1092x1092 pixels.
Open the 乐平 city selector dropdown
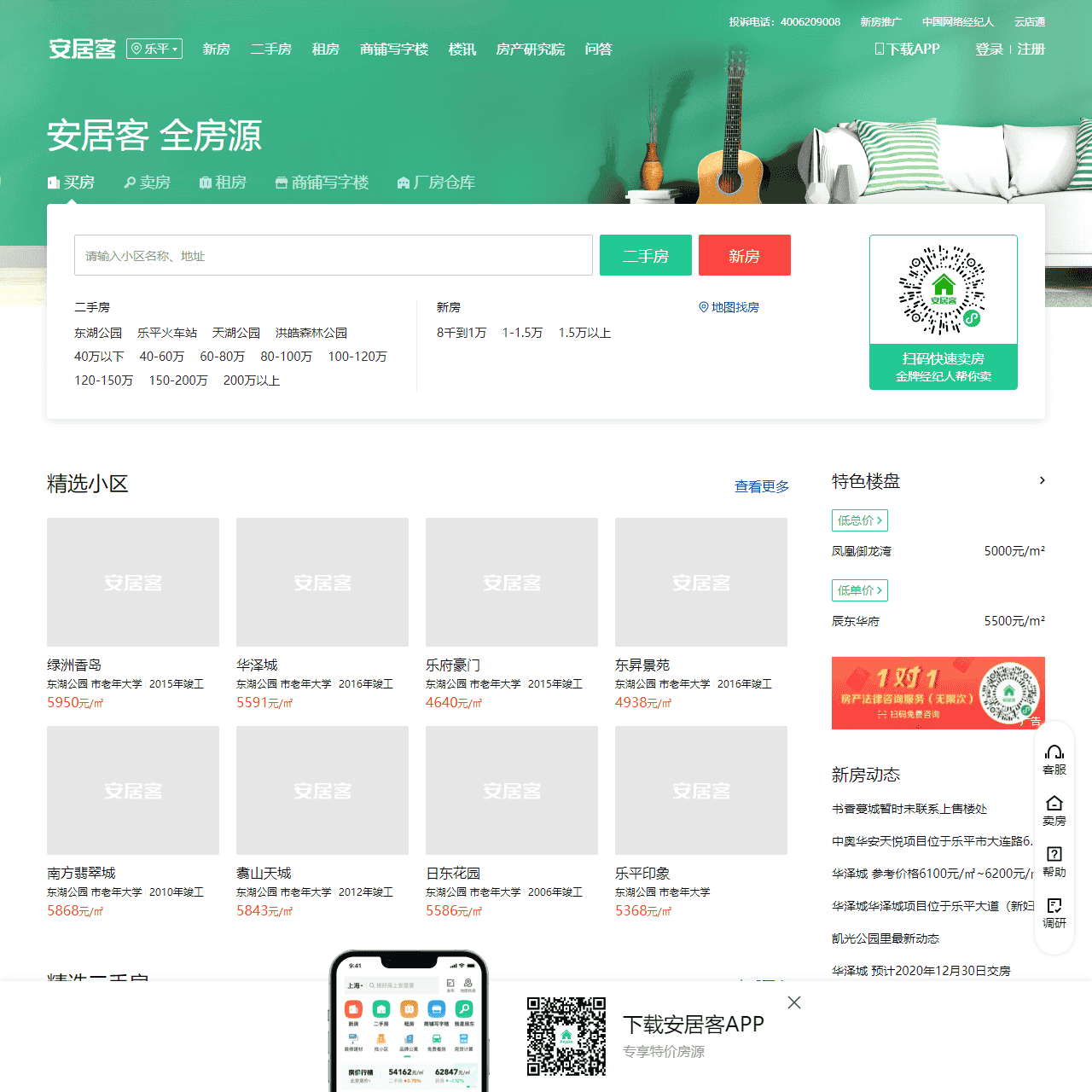[154, 49]
